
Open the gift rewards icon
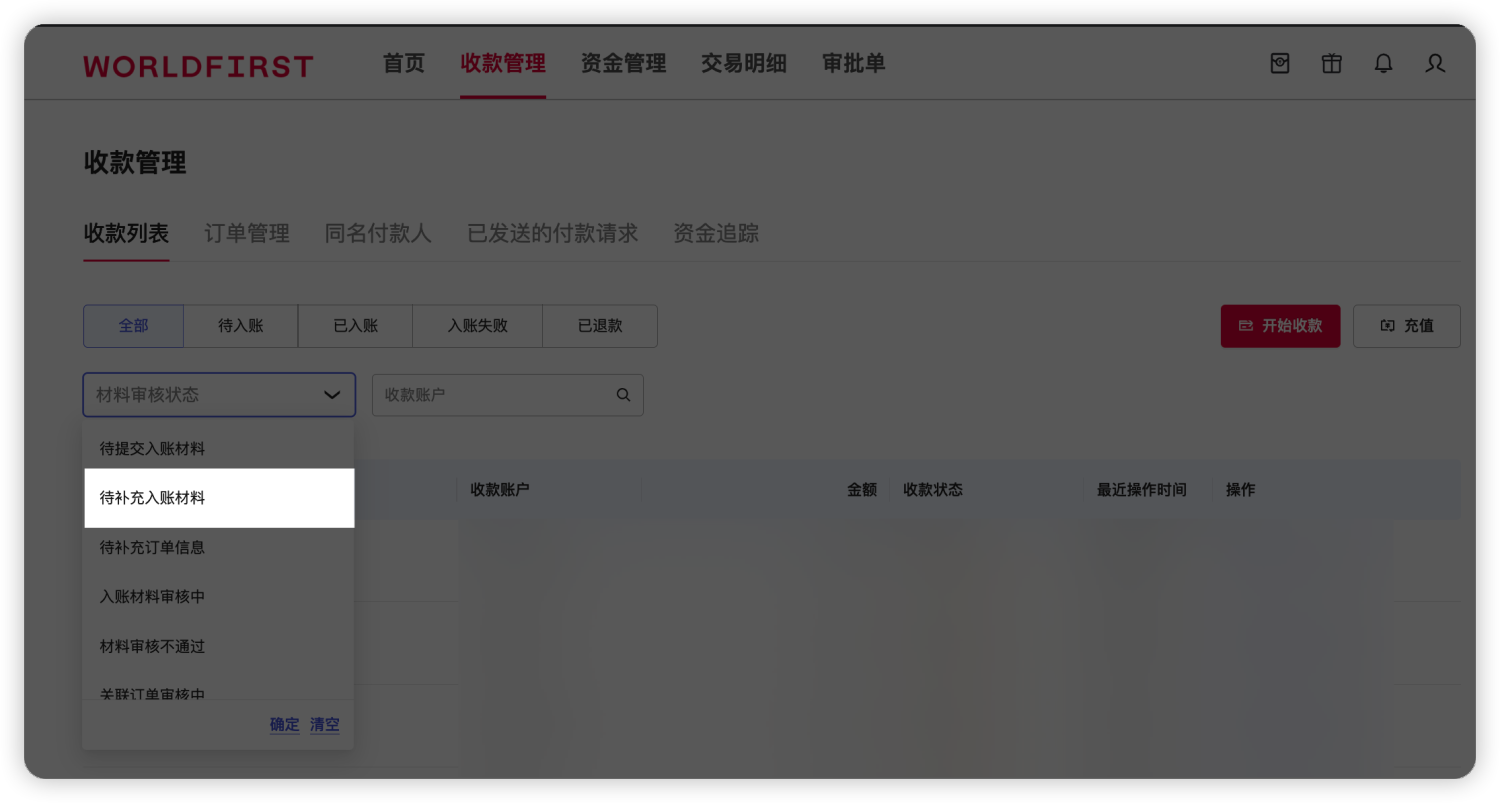tap(1331, 64)
